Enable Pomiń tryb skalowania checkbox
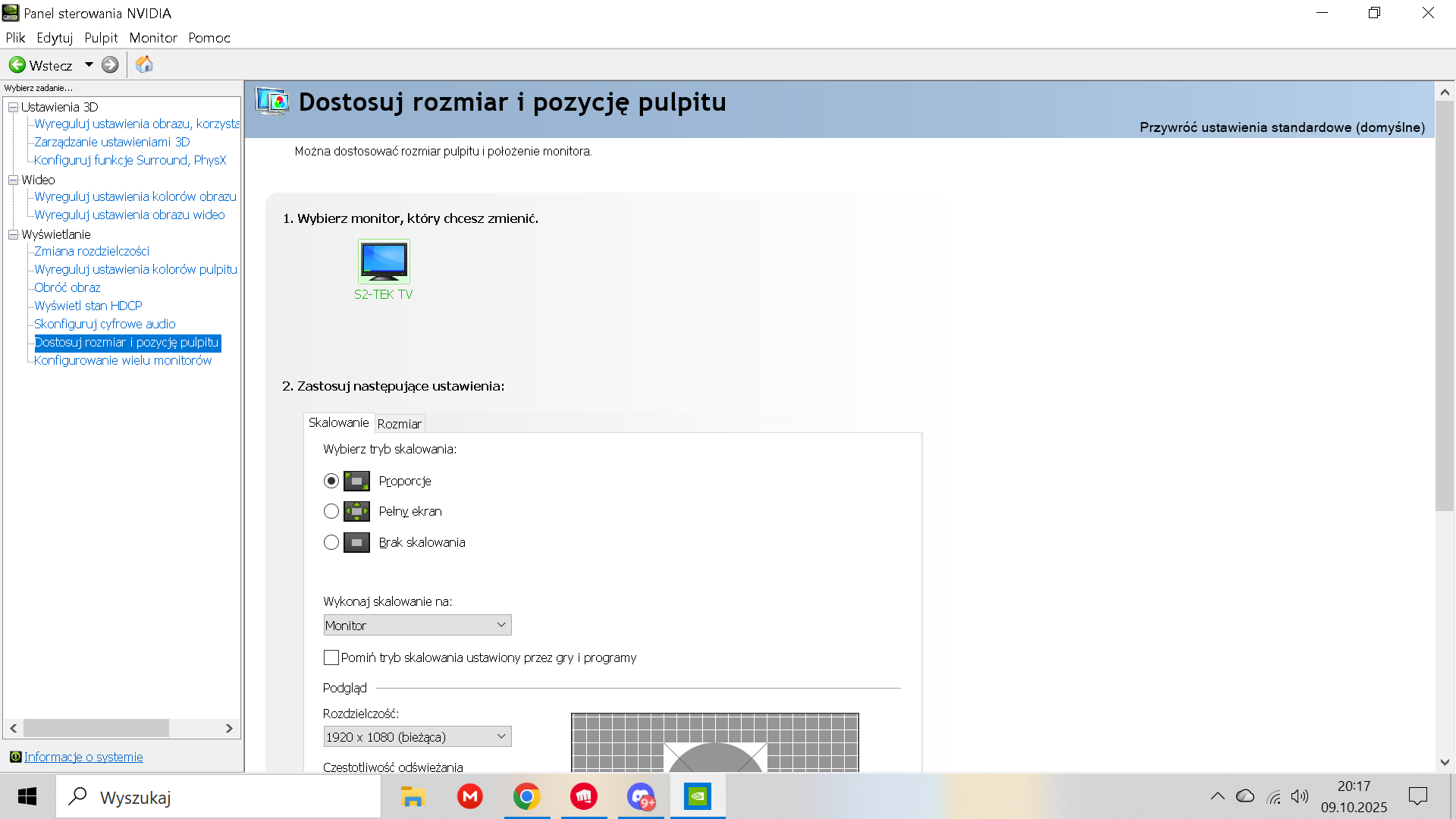The height and width of the screenshot is (819, 1456). coord(331,657)
